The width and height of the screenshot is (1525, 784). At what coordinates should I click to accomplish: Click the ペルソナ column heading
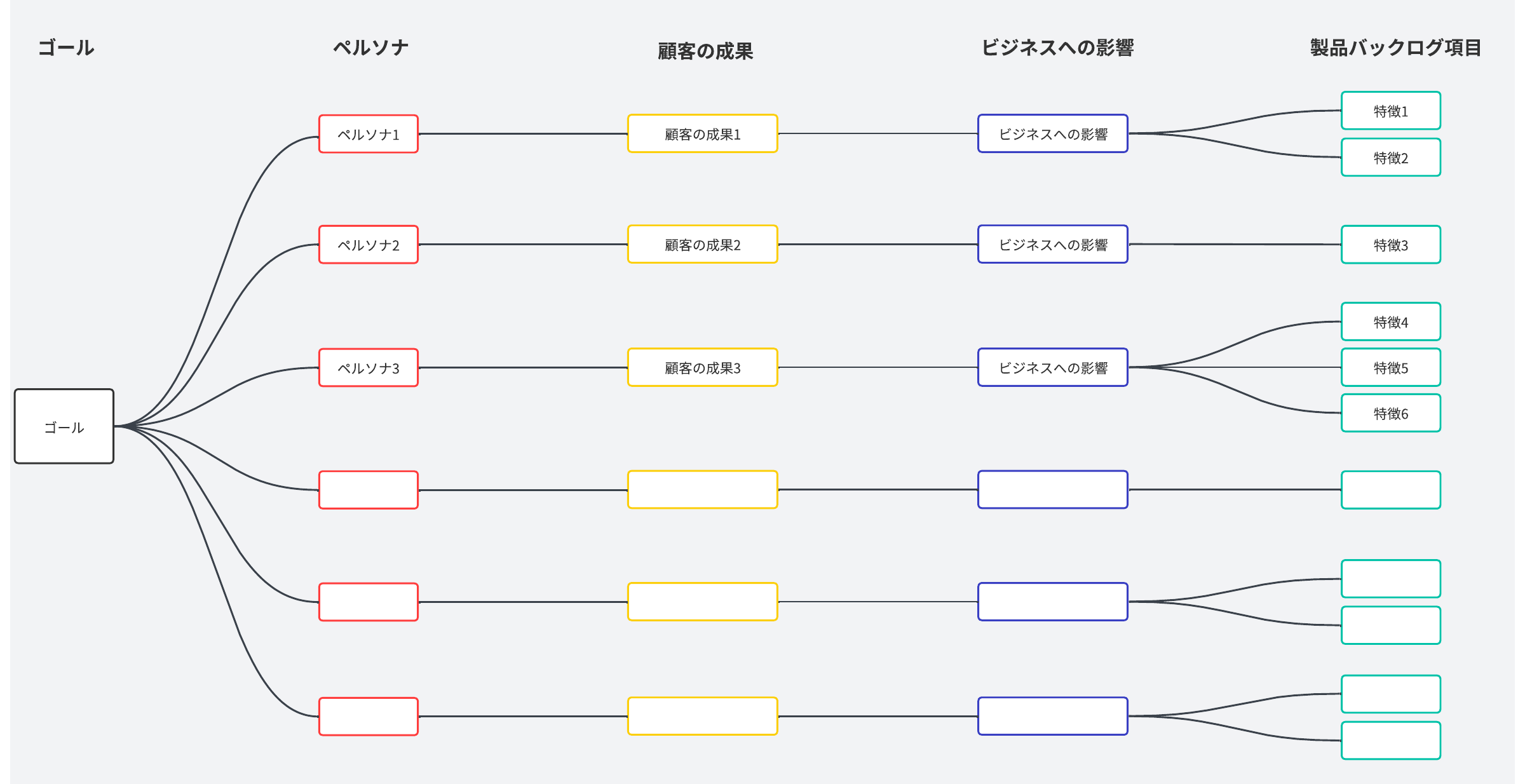click(371, 48)
